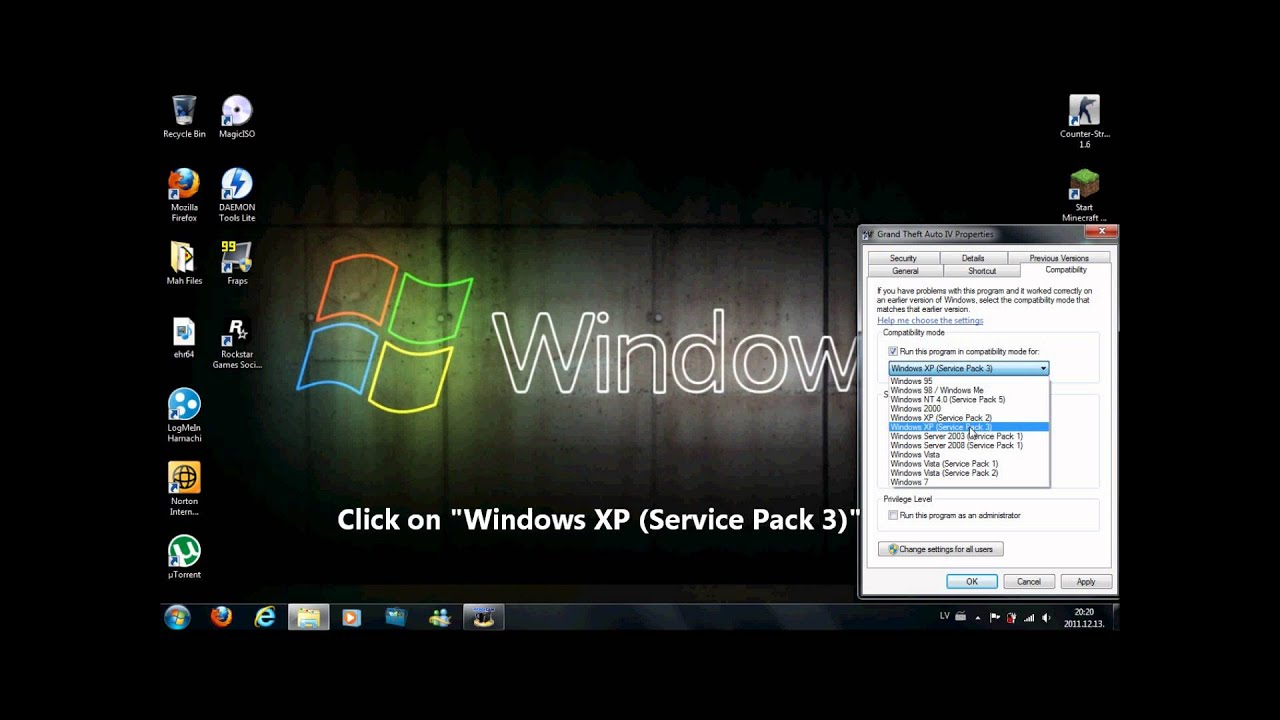The height and width of the screenshot is (720, 1280).
Task: Select the µTorrent desktop icon
Action: [x=184, y=557]
